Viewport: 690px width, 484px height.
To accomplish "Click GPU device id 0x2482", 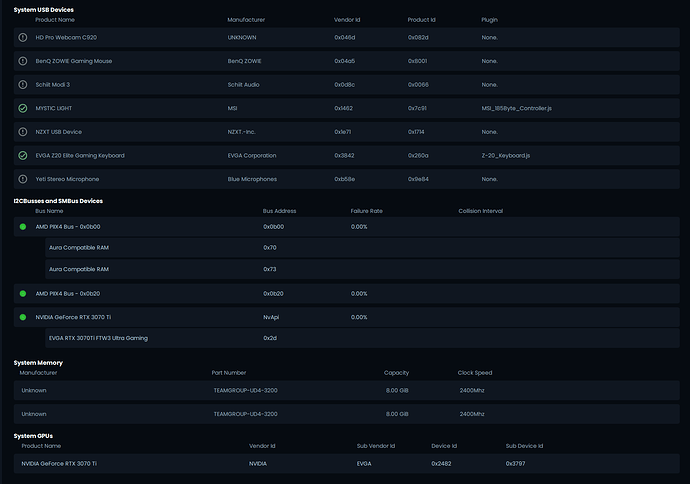I will (x=441, y=464).
